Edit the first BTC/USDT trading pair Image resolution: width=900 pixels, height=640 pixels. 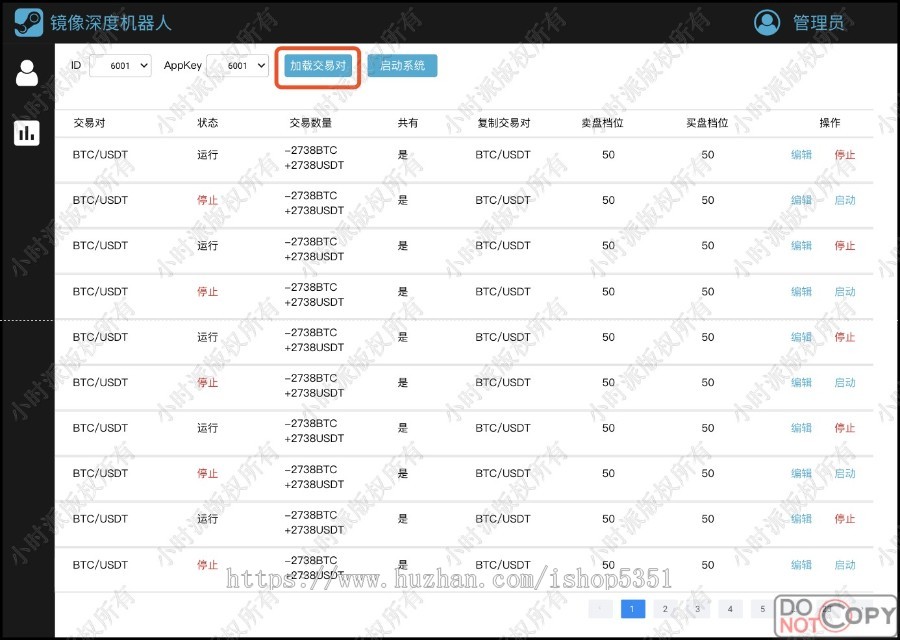801,155
